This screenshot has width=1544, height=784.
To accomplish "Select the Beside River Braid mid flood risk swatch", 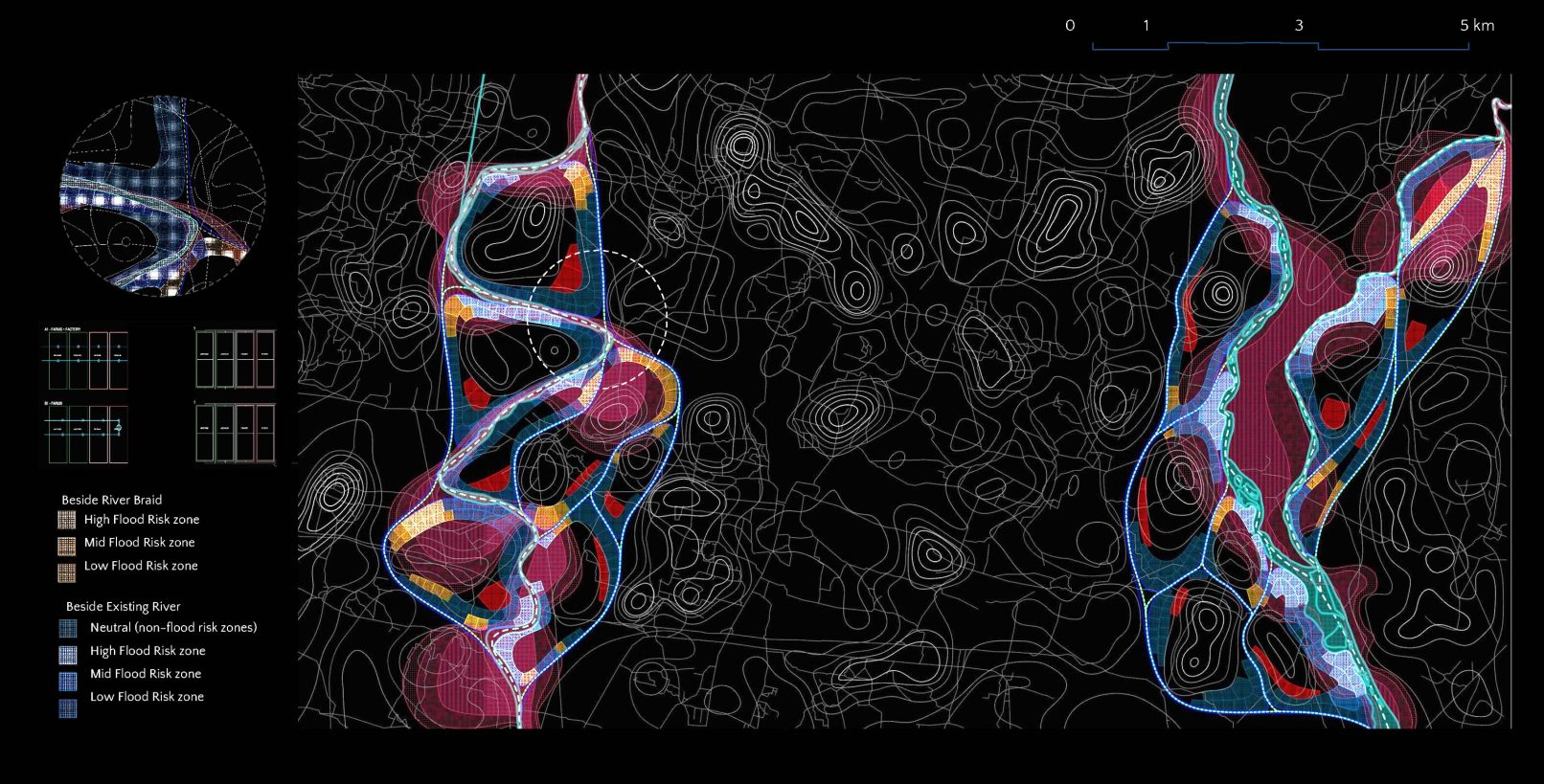I will click(66, 544).
